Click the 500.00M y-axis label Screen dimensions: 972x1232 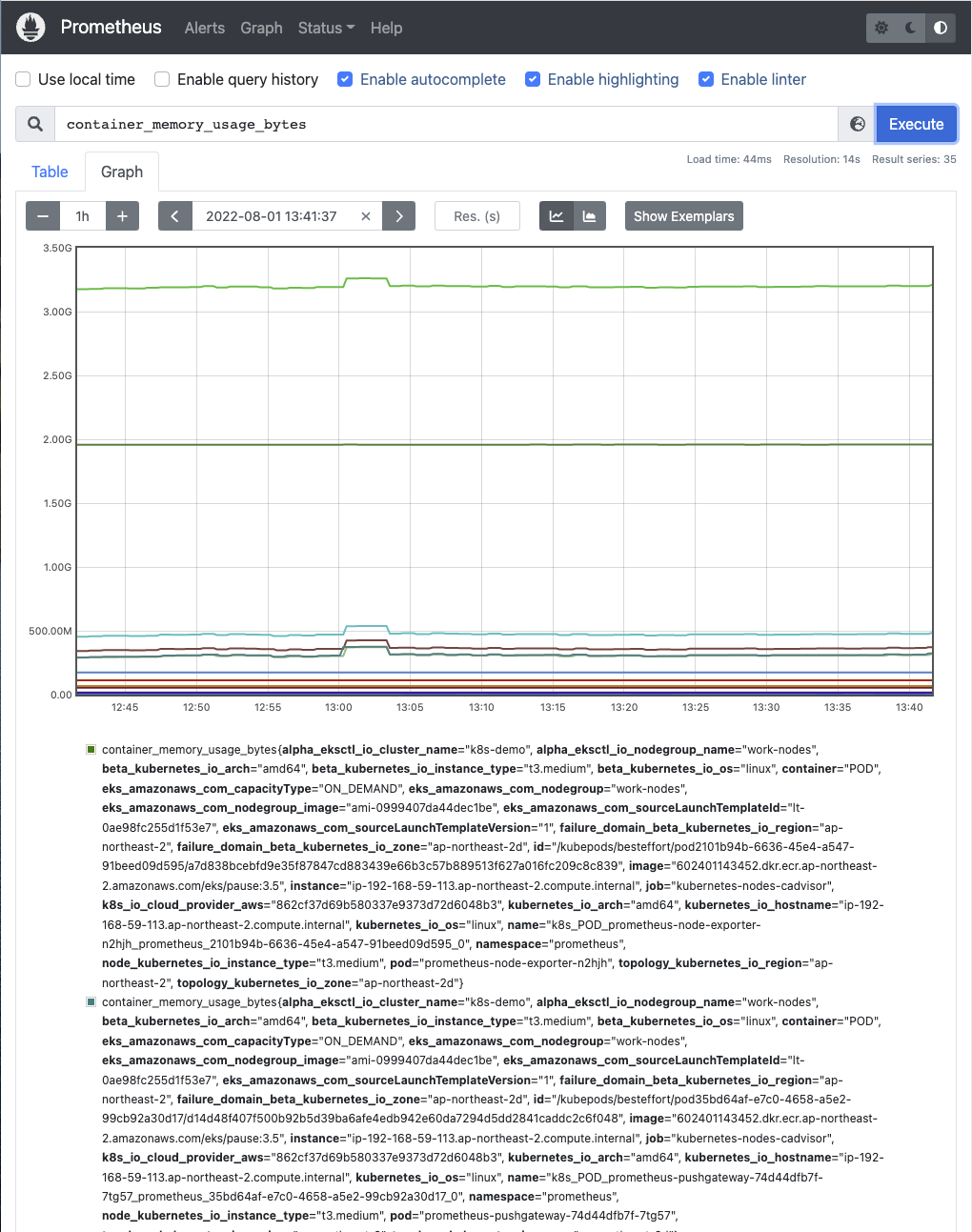51,631
